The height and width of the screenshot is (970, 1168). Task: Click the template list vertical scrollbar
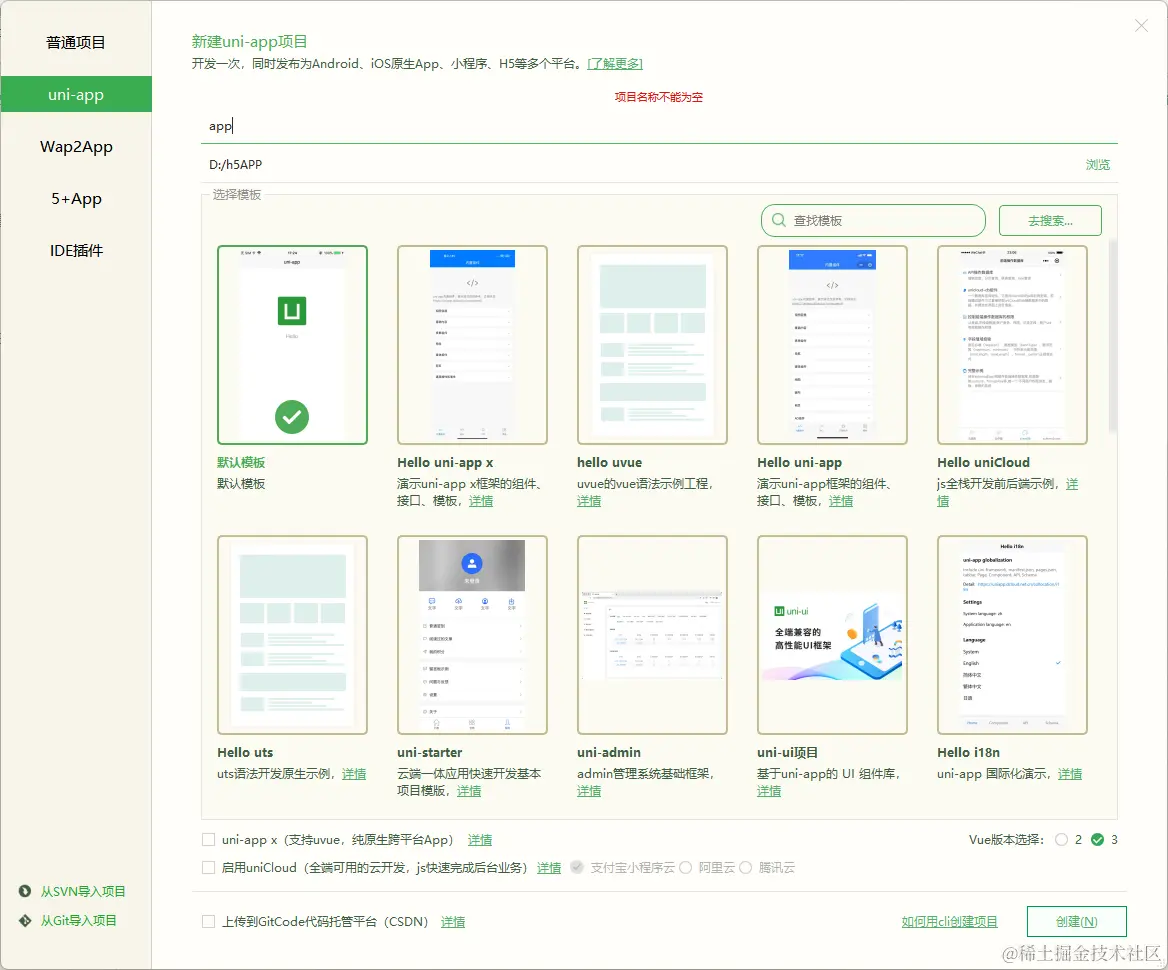click(x=1112, y=335)
